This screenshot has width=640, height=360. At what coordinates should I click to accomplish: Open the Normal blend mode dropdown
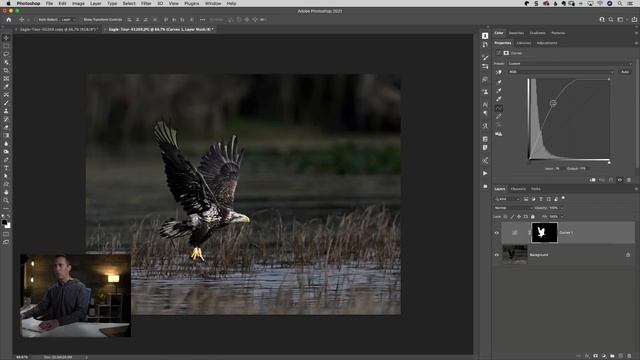(x=513, y=208)
